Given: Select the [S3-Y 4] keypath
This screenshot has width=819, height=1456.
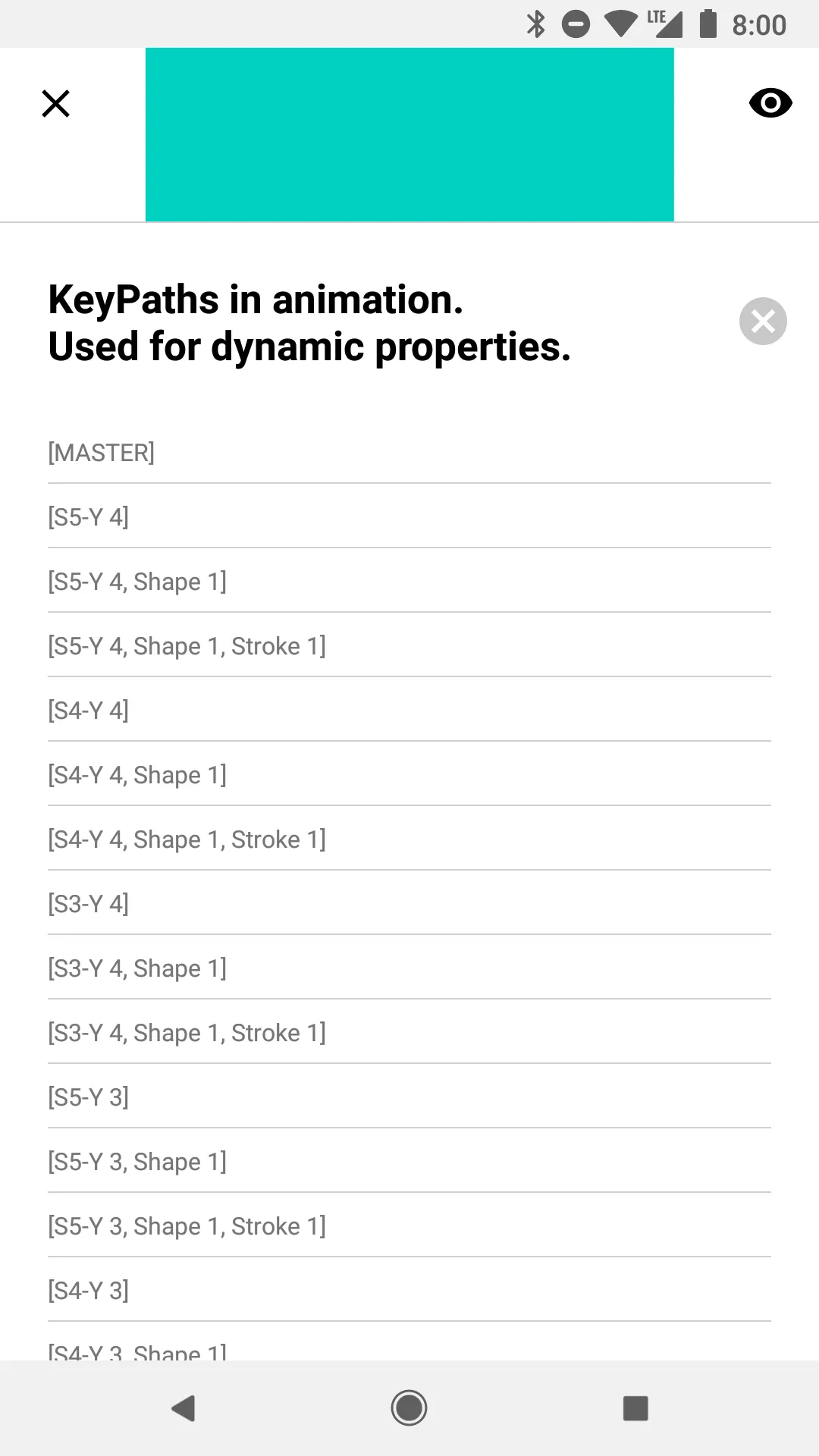Looking at the screenshot, I should pyautogui.click(x=409, y=903).
